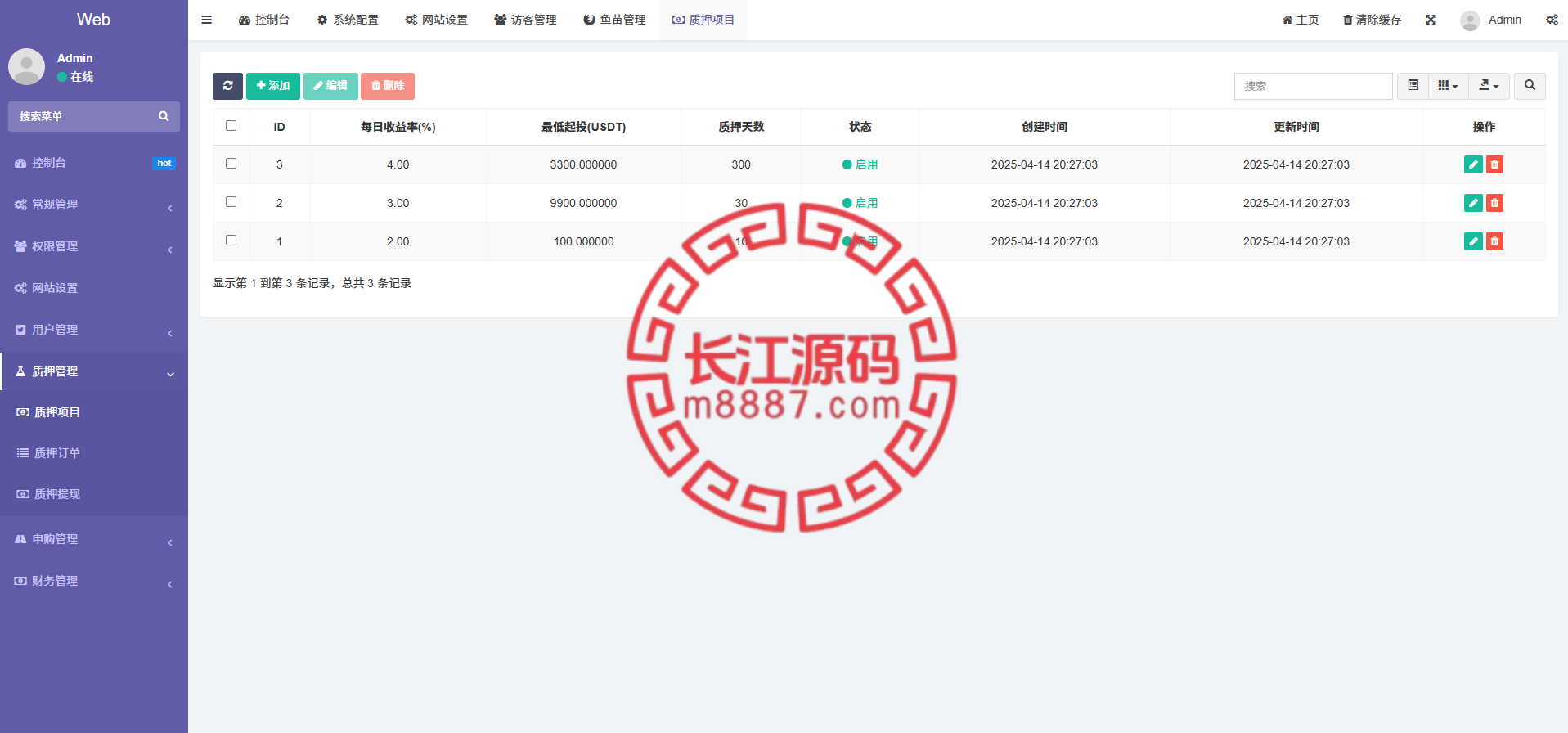This screenshot has height=733, width=1568.
Task: Toggle status 启用 for row ID 3
Action: pos(860,164)
